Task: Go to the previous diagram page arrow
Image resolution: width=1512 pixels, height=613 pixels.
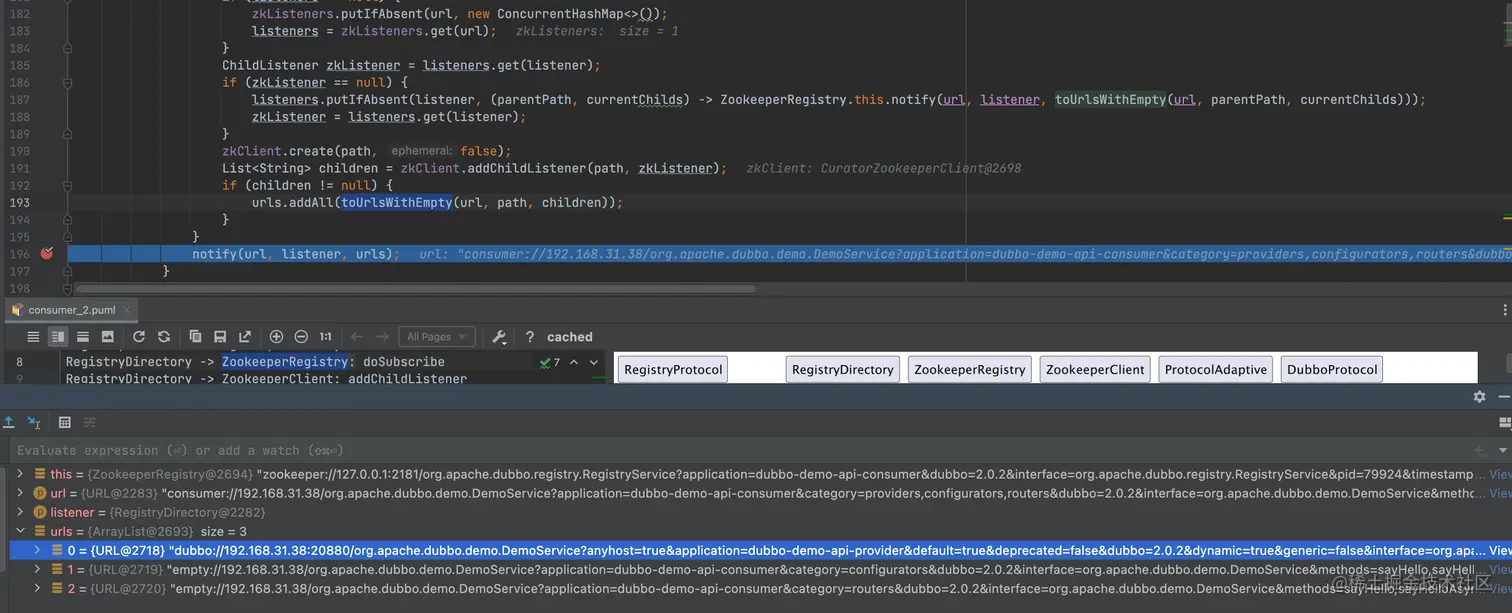Action: click(357, 337)
